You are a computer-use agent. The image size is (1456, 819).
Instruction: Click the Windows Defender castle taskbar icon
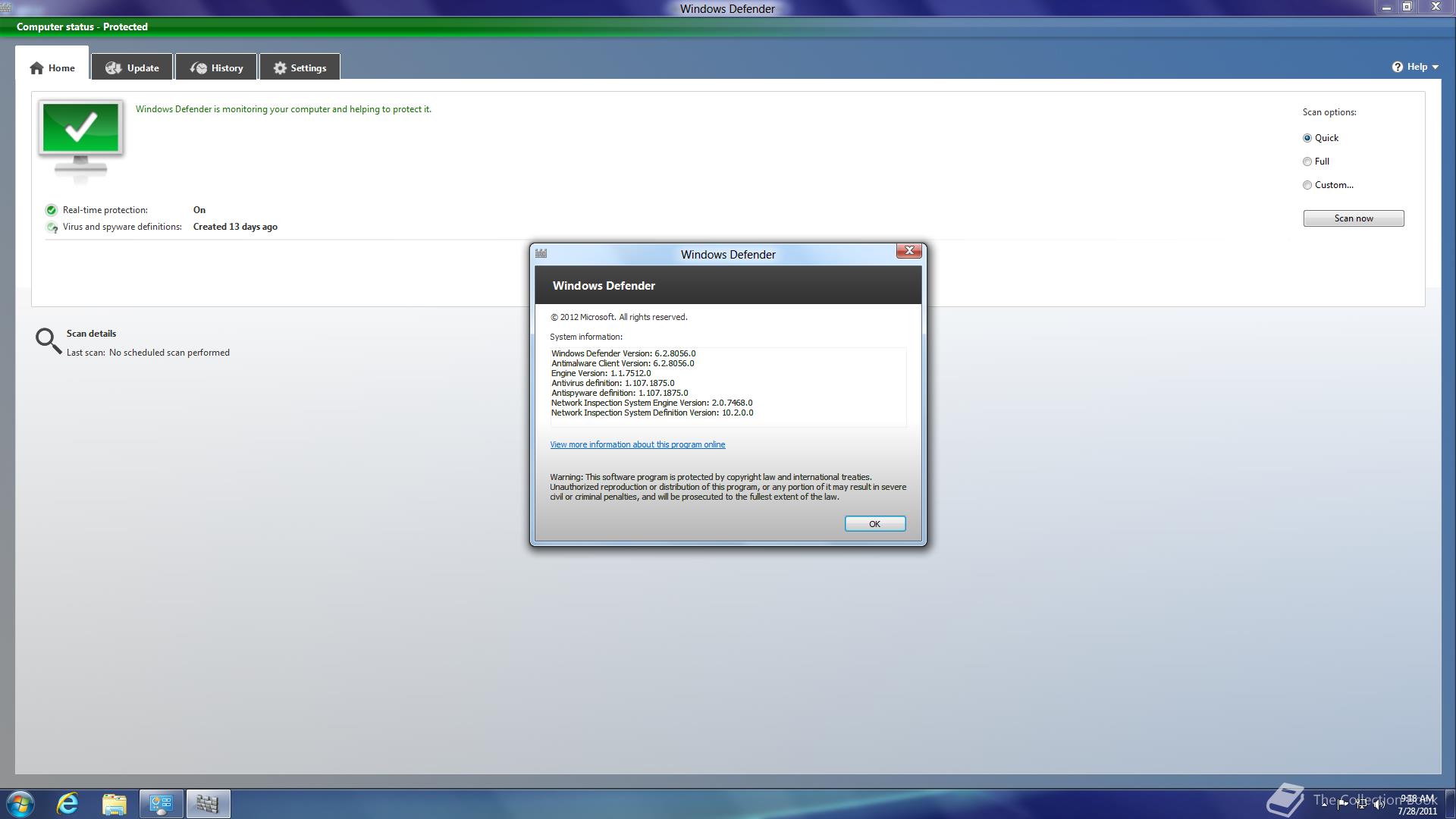(208, 803)
